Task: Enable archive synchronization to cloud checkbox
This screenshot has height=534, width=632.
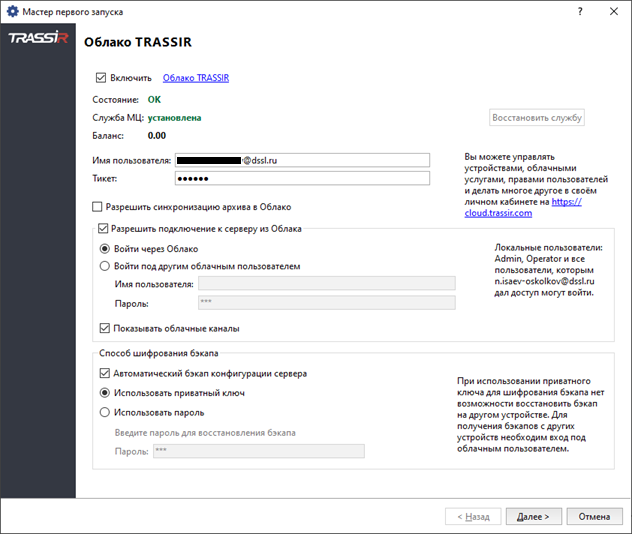Action: pos(98,207)
